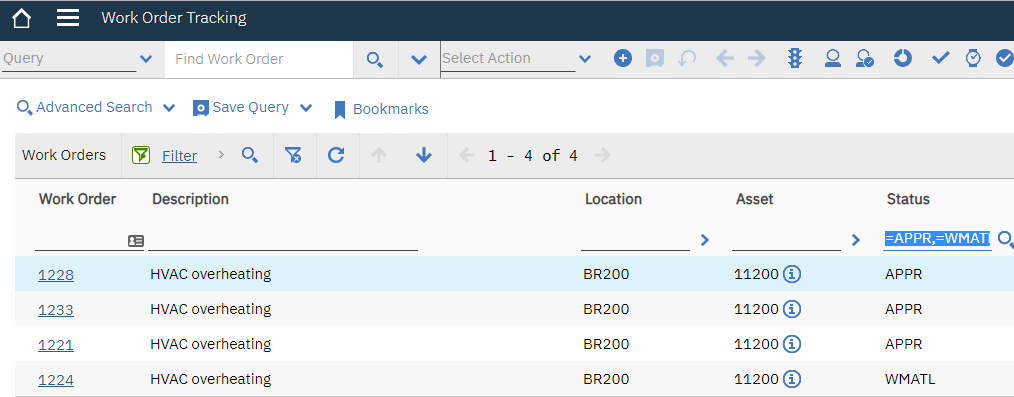Click the move down arrow in table toolbar
This screenshot has height=397, width=1014.
pos(424,155)
